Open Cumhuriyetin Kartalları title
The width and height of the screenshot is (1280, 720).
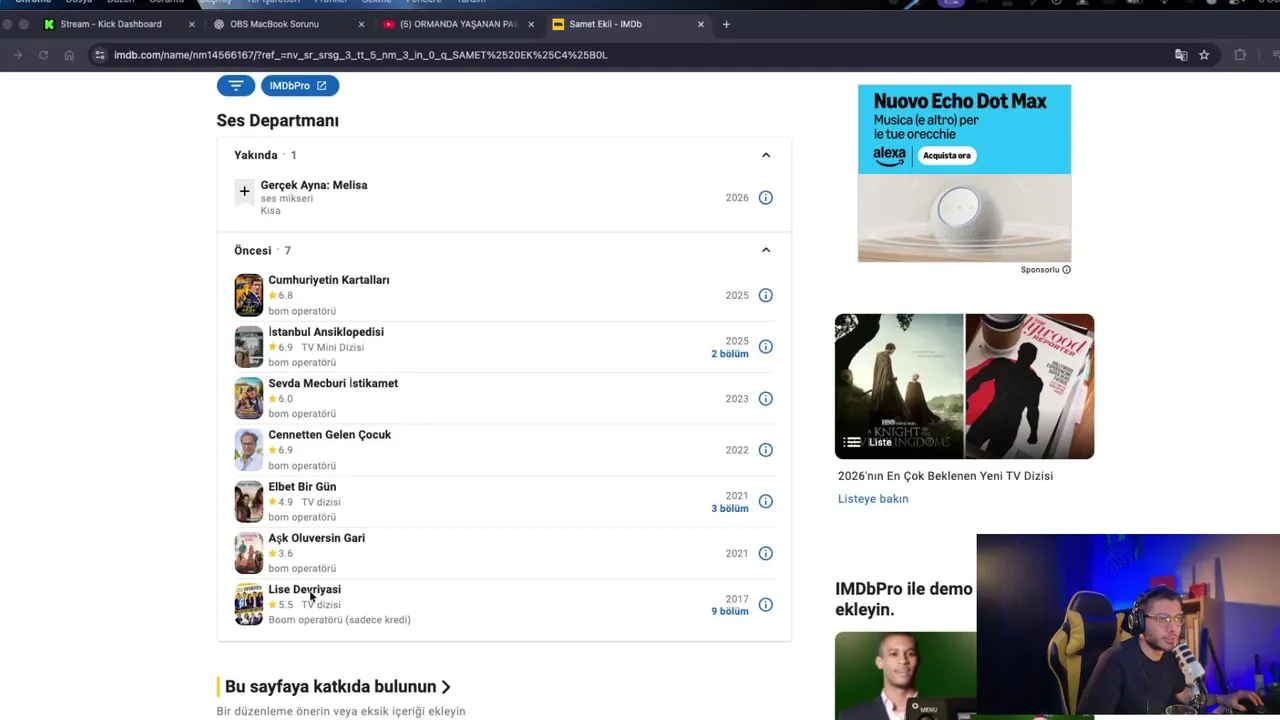(329, 280)
